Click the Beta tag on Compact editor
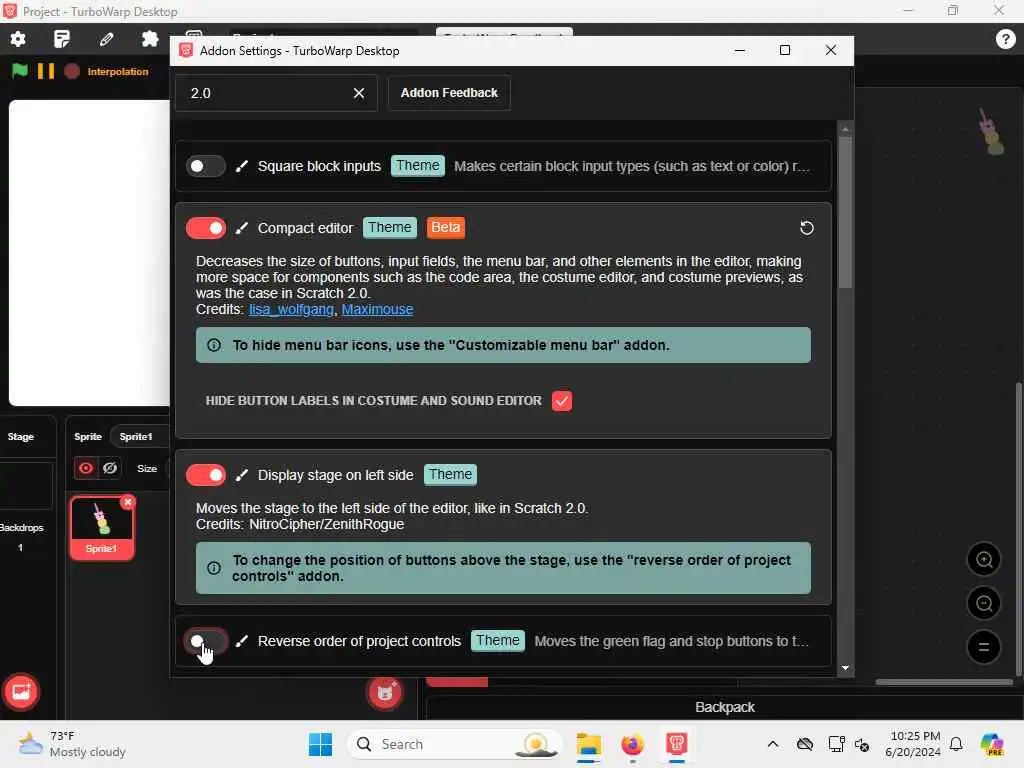Screen dimensions: 1024x768 coord(445,227)
